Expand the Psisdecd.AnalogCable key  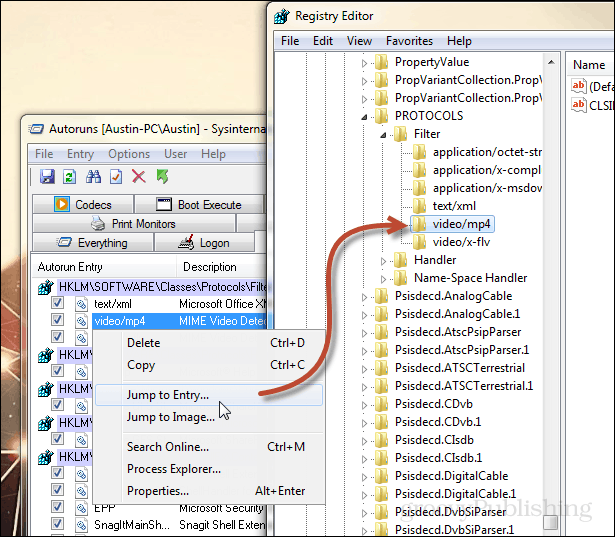coord(364,297)
